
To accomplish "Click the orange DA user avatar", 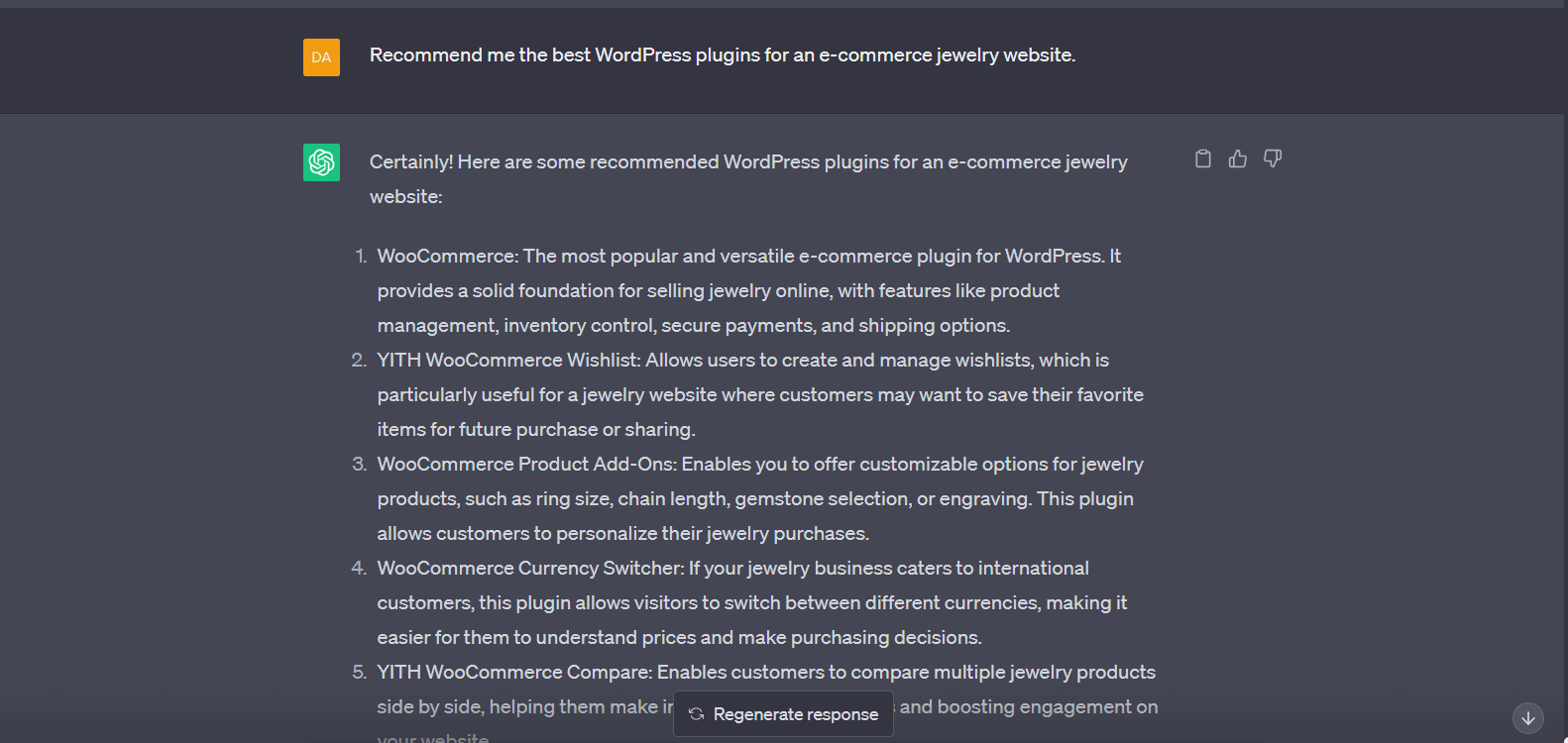I will (x=321, y=57).
